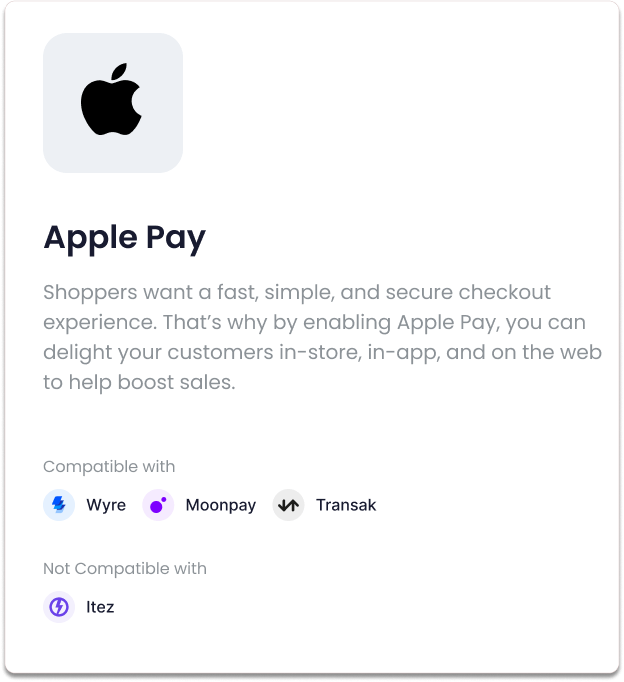Click the phrase "boost sales" in the description
This screenshot has width=624, height=682.
176,382
